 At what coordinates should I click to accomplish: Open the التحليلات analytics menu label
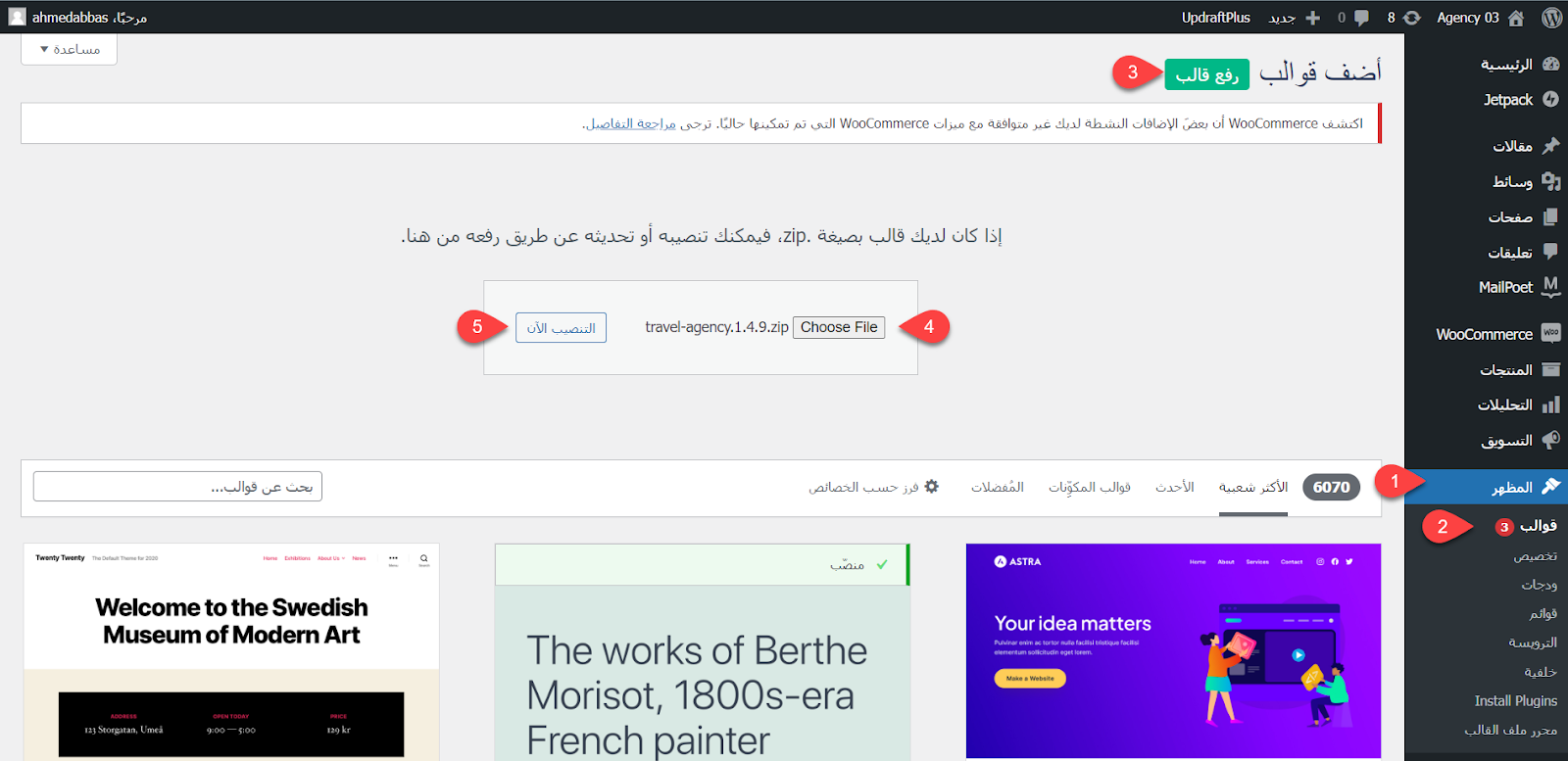click(x=1505, y=404)
